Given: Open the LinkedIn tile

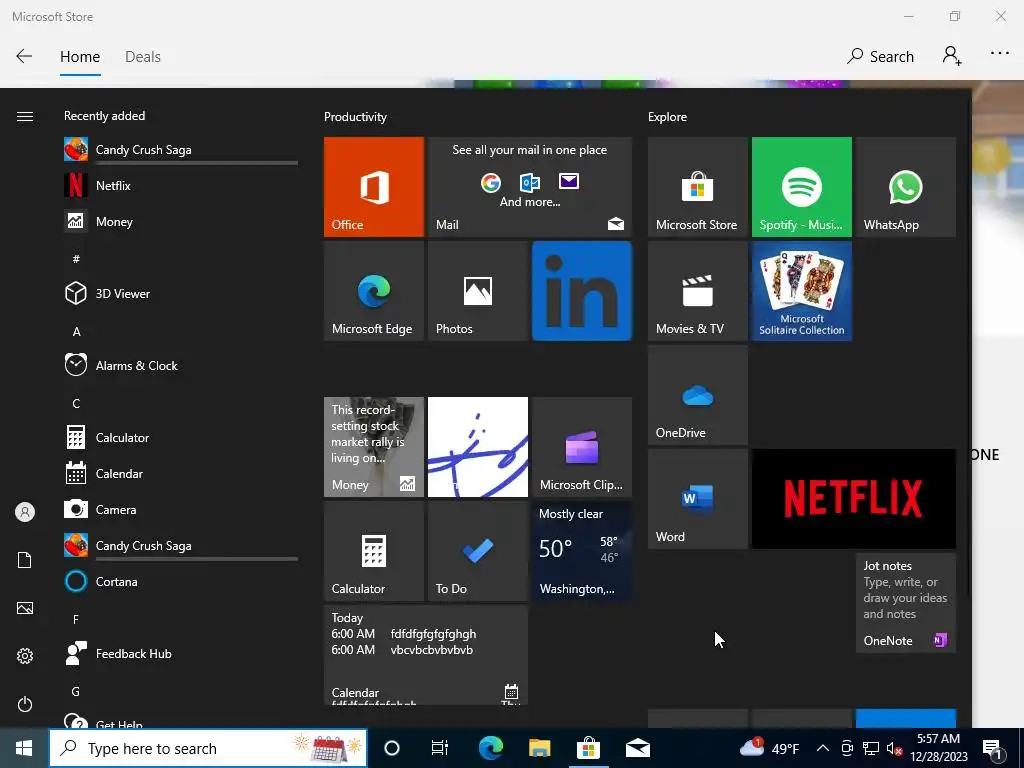Looking at the screenshot, I should click(x=582, y=291).
